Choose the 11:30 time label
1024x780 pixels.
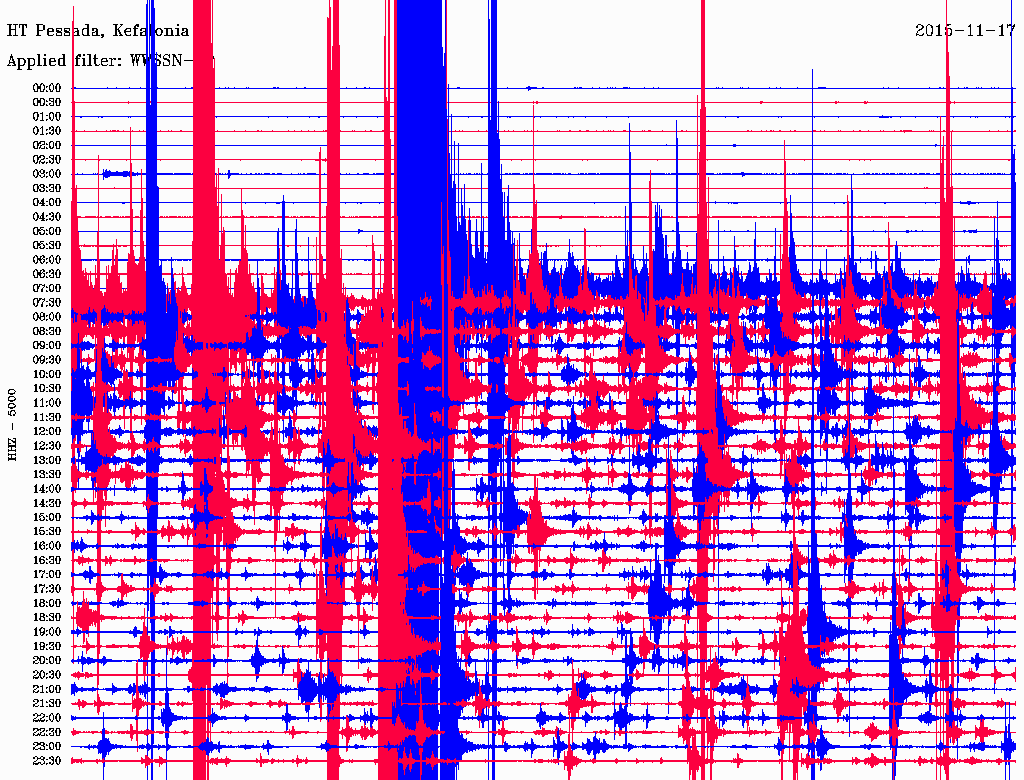pyautogui.click(x=47, y=417)
